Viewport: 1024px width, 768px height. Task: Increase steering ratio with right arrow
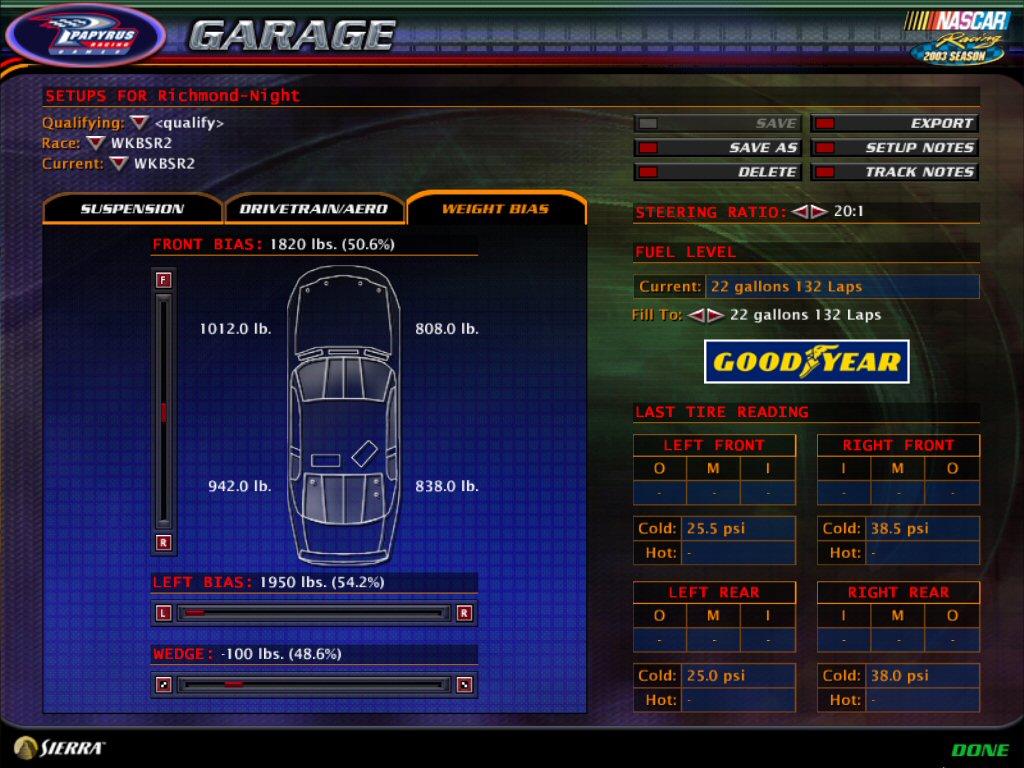pos(819,212)
